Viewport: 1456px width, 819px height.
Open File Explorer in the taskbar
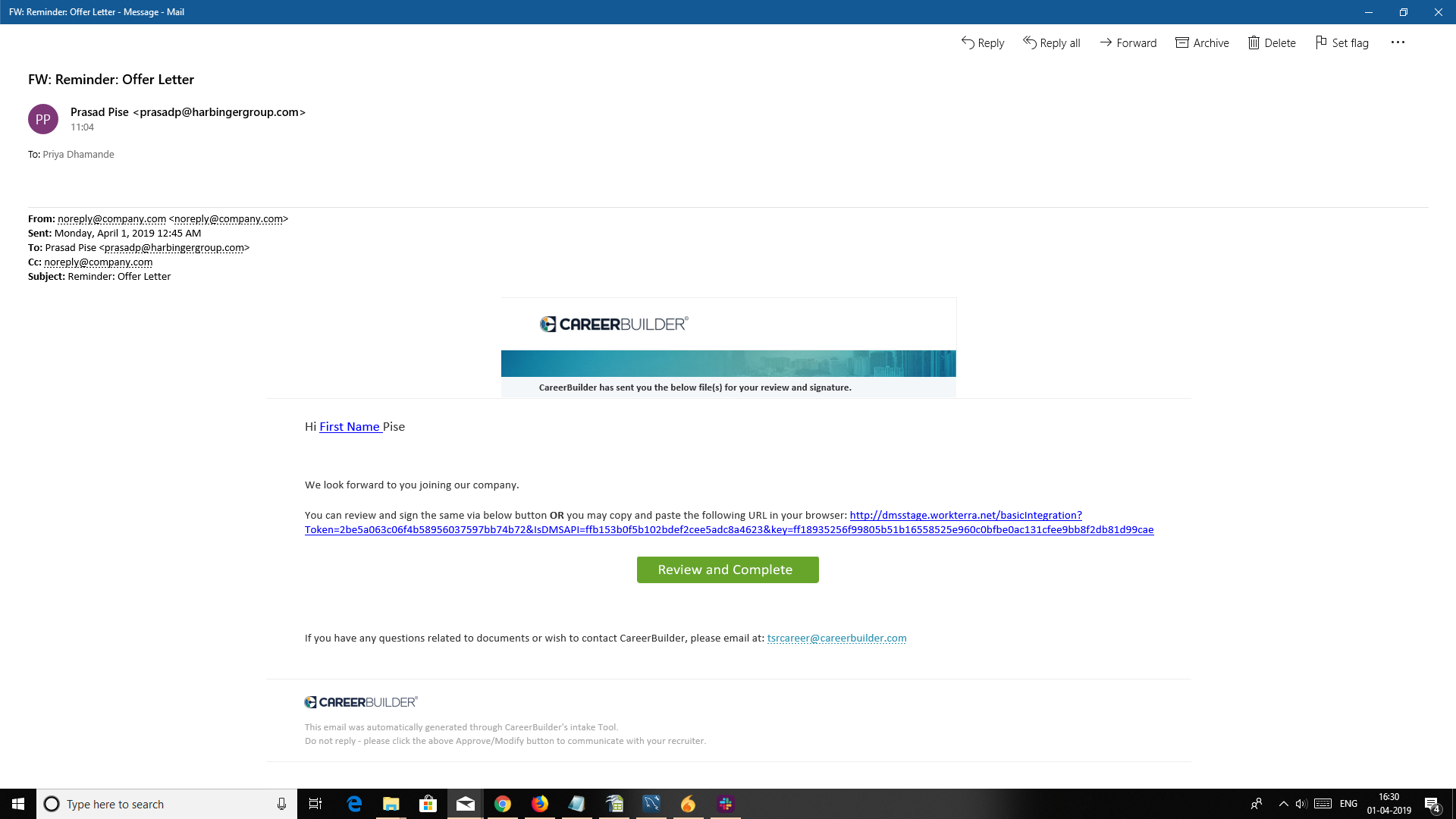click(391, 804)
